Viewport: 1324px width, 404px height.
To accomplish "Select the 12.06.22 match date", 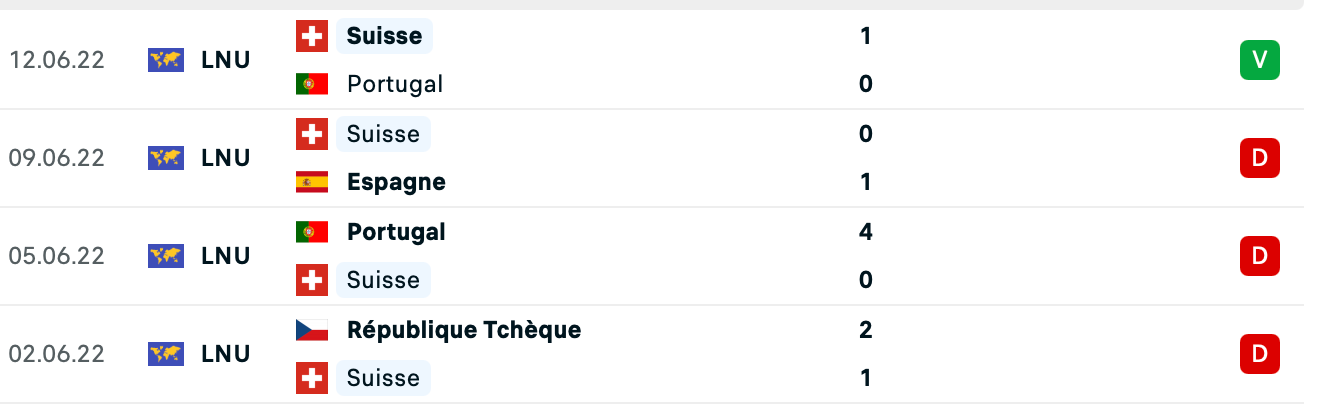I will pyautogui.click(x=57, y=60).
